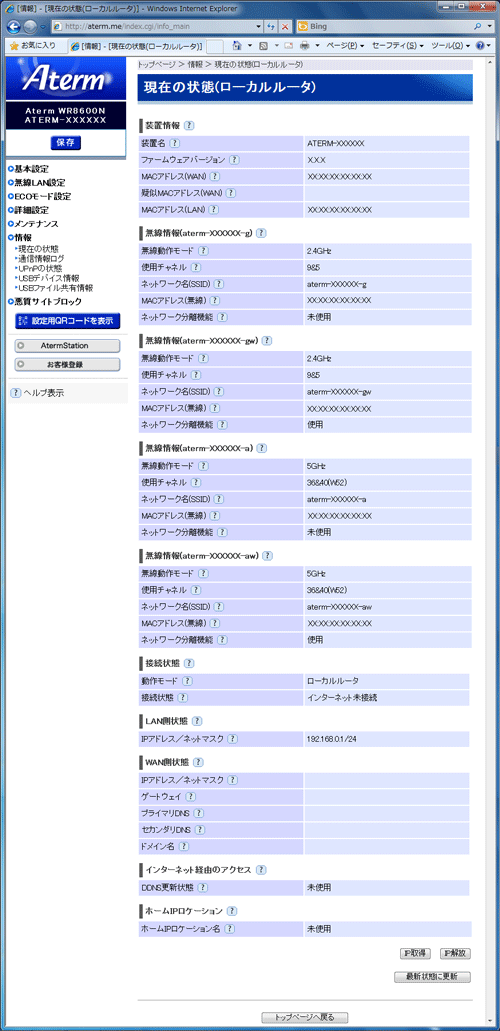Open help icon beside LAN側状態 heading
The height and width of the screenshot is (1031, 500).
pos(197,721)
